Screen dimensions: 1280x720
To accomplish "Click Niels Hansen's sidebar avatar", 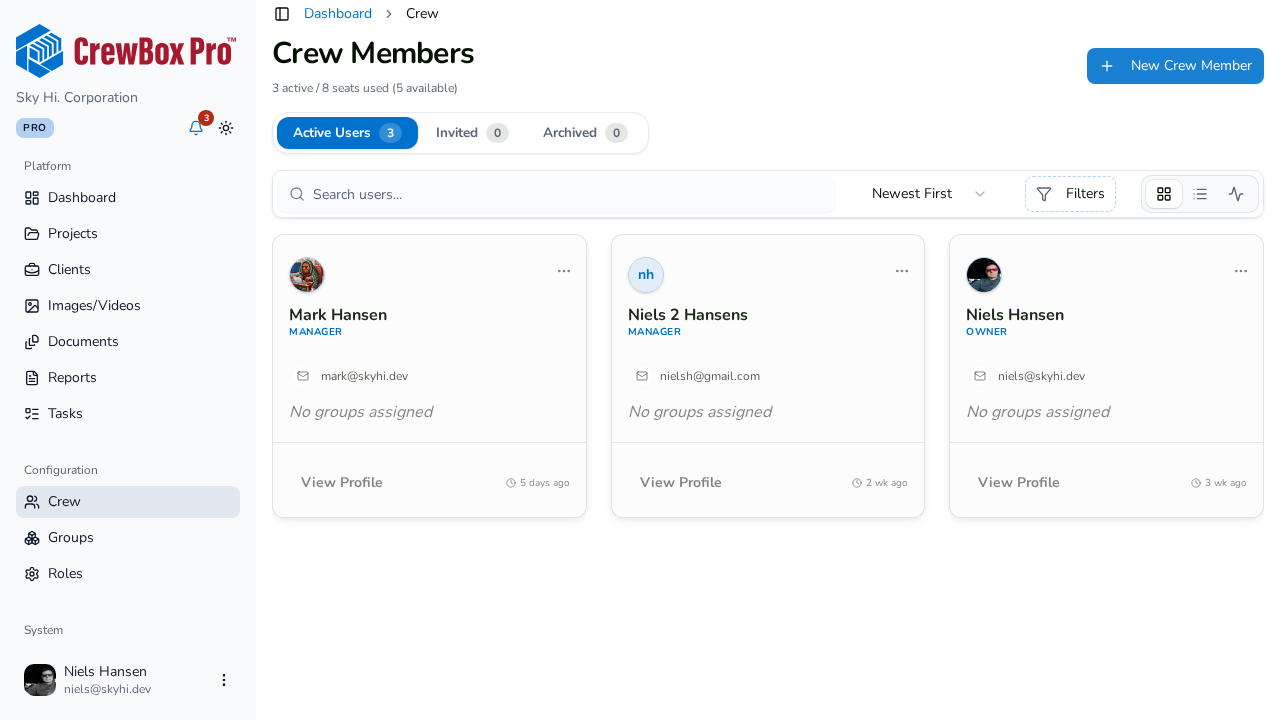I will (x=40, y=680).
